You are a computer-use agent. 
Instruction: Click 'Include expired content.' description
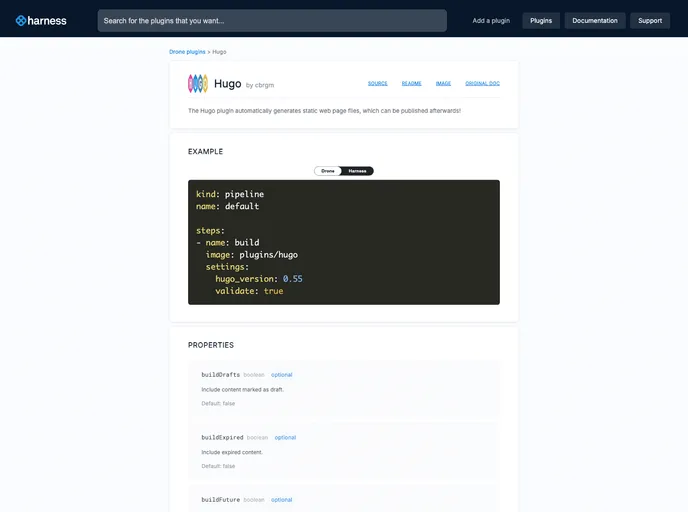pos(232,452)
